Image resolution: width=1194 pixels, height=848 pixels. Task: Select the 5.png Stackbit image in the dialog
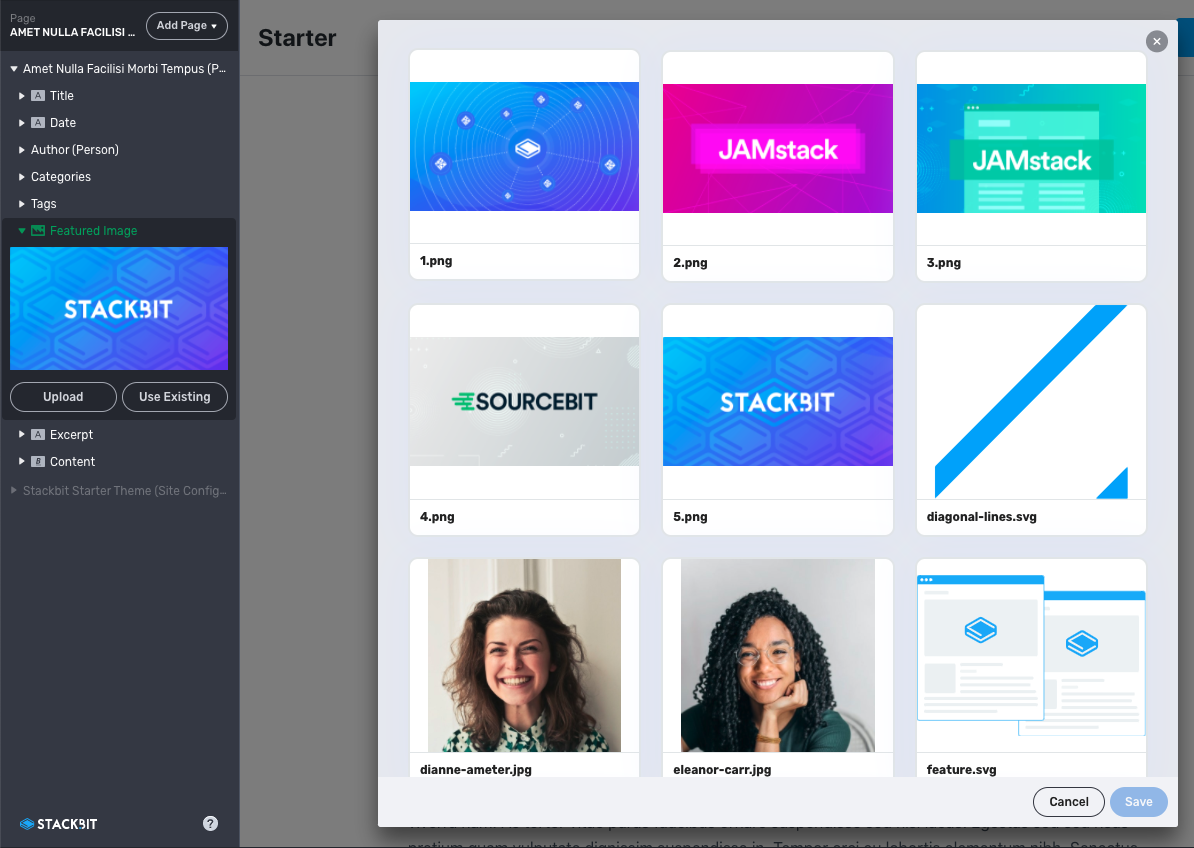[x=777, y=401]
